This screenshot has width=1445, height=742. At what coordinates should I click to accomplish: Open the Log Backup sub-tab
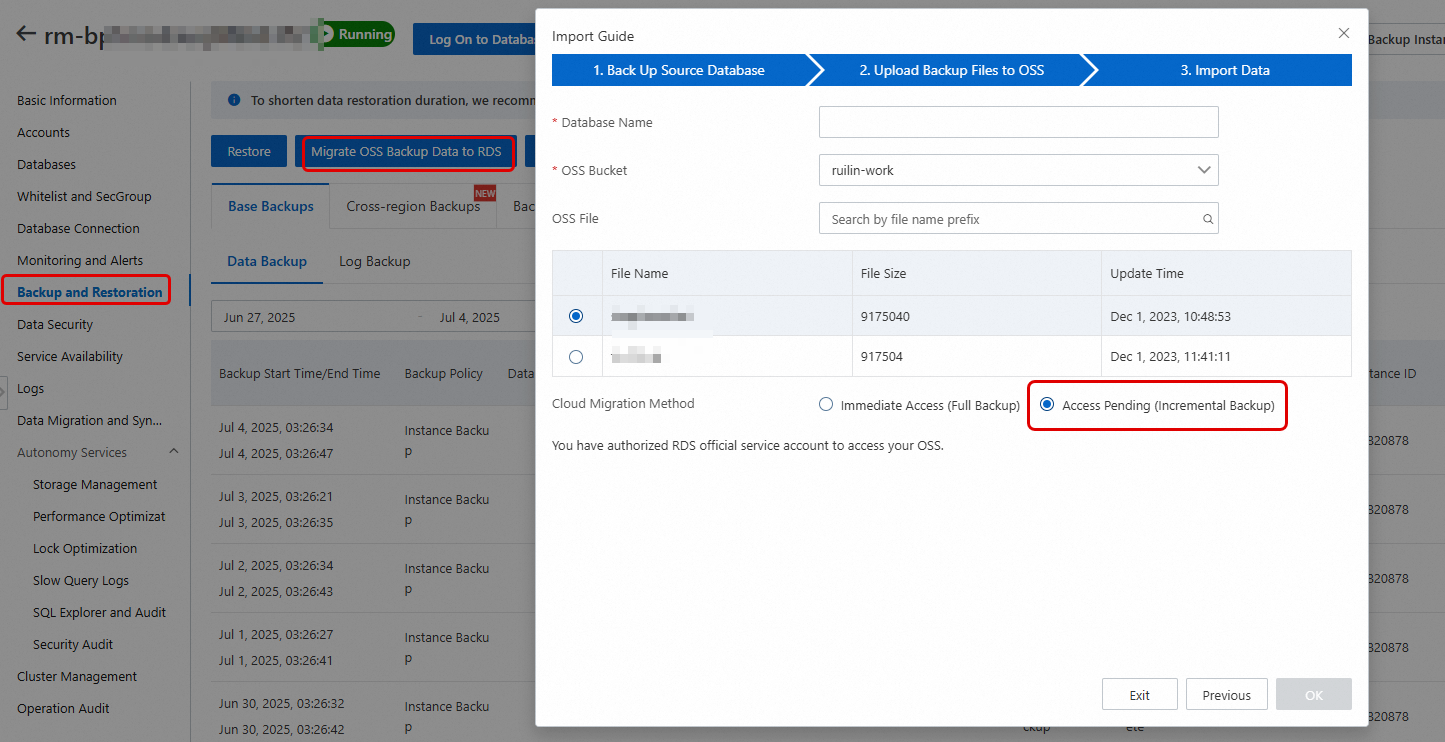375,261
